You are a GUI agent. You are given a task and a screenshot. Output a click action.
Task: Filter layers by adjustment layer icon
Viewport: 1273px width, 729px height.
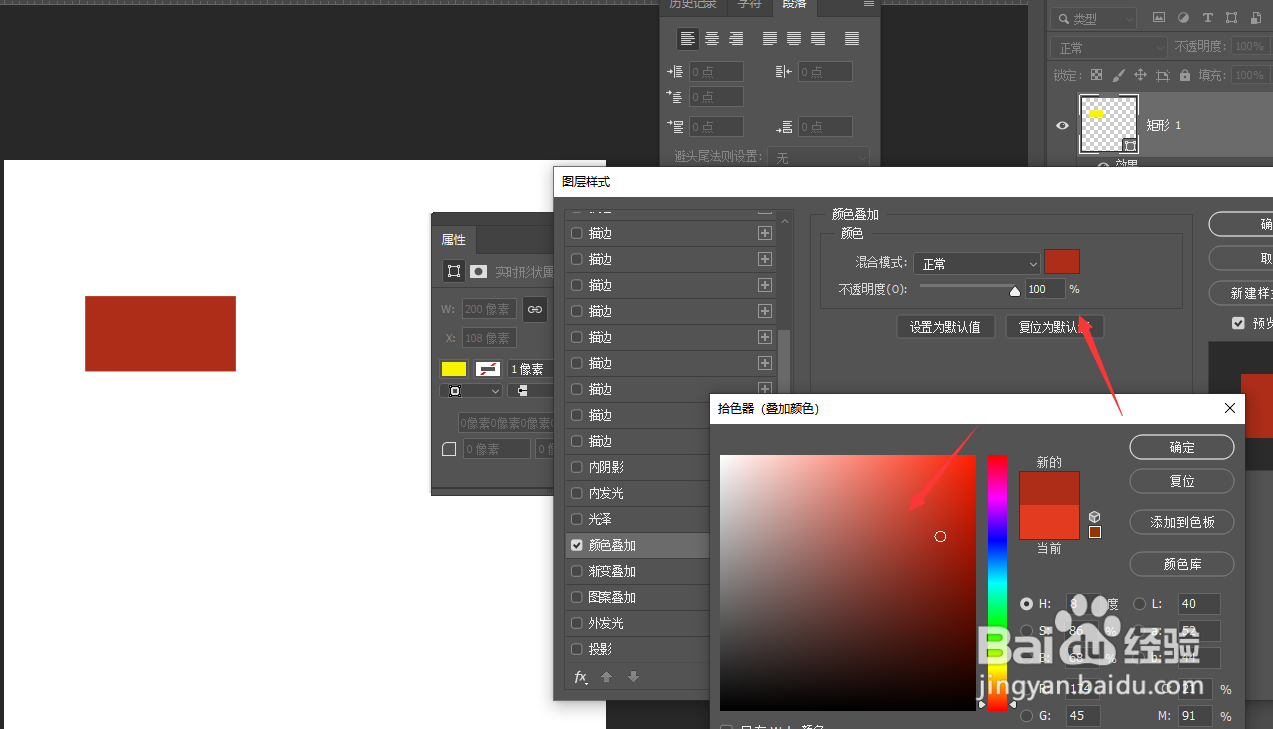click(1183, 18)
